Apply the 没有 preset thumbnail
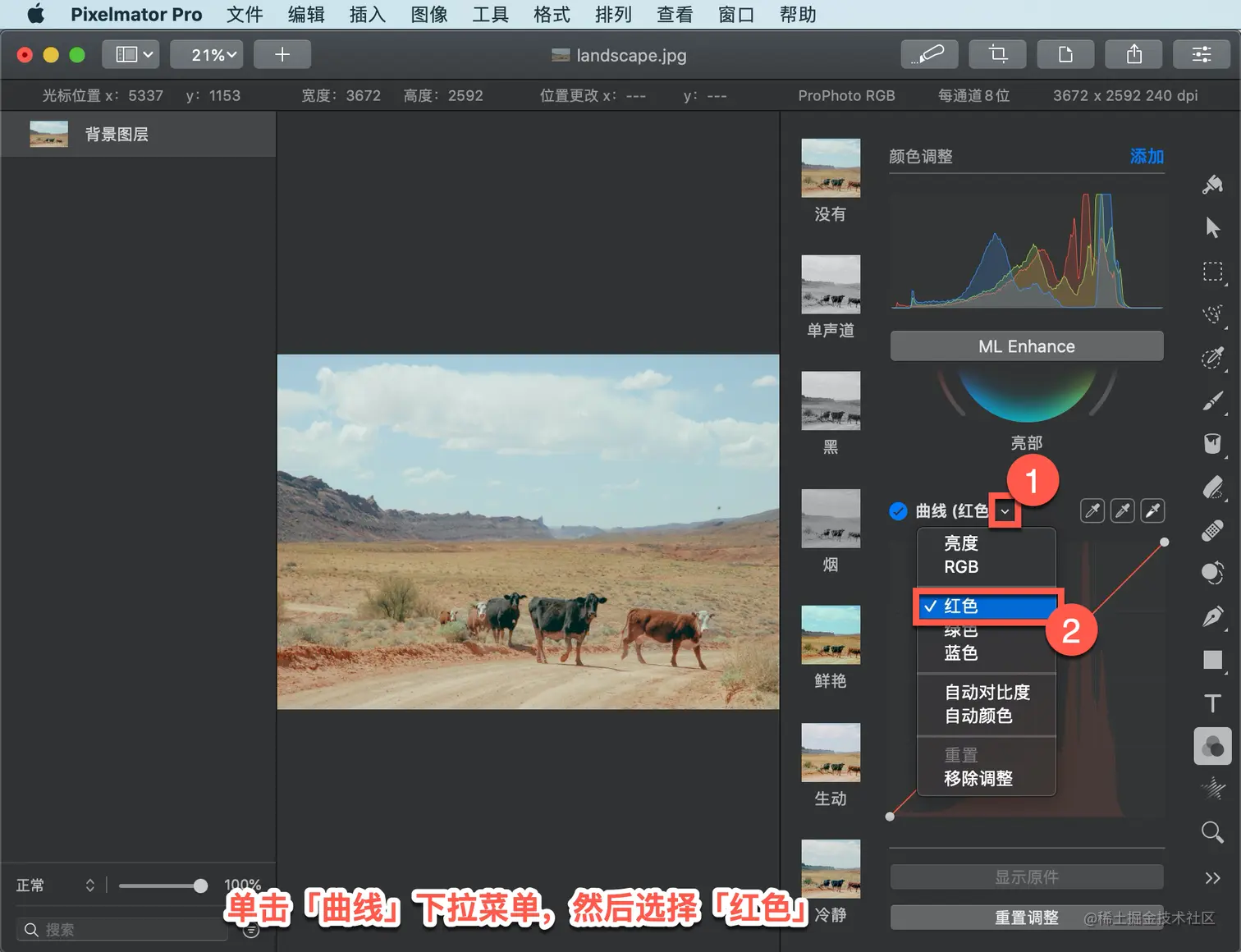The height and width of the screenshot is (952, 1241). (x=831, y=168)
